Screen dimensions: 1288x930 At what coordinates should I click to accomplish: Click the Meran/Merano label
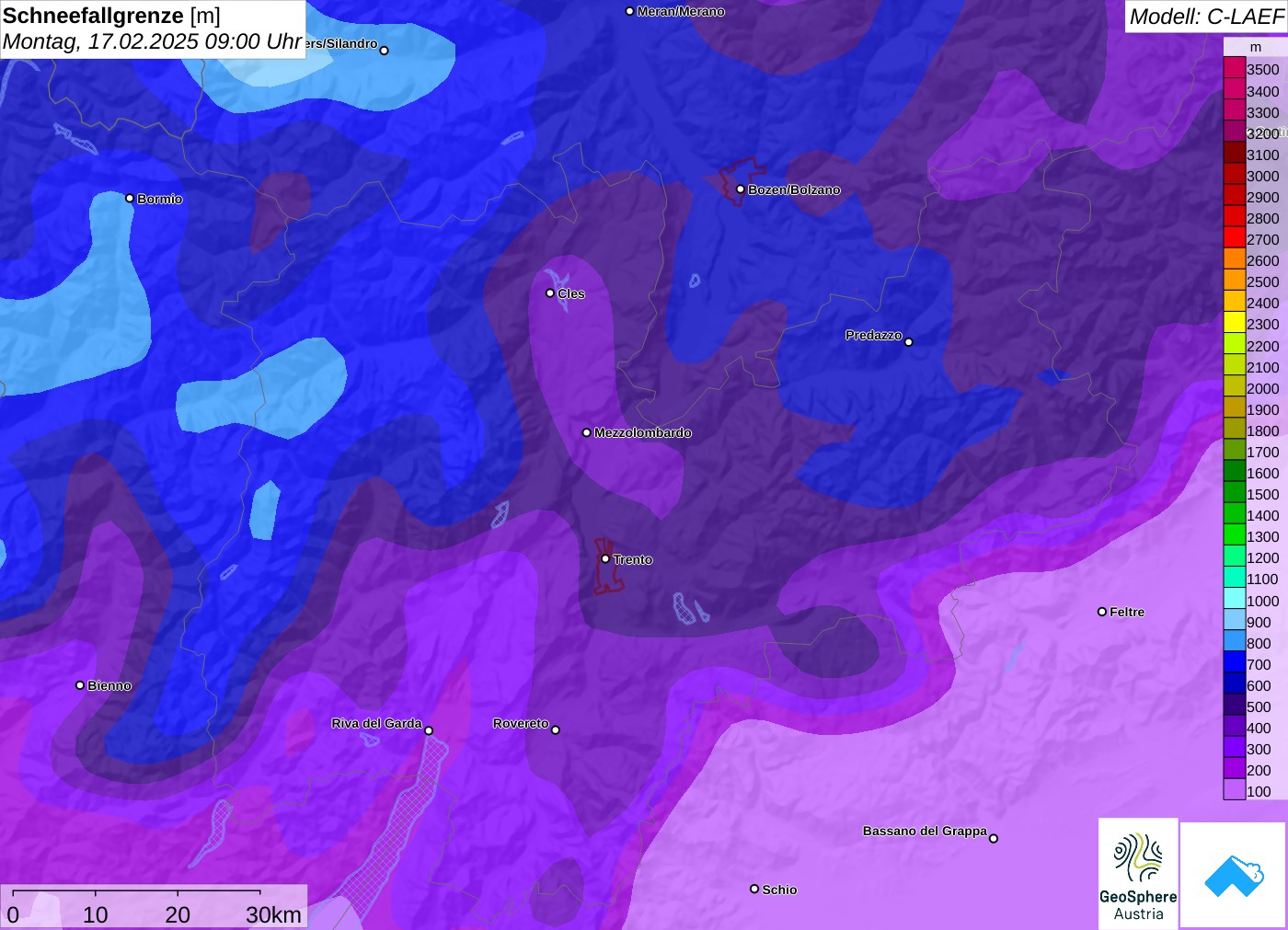pyautogui.click(x=681, y=11)
